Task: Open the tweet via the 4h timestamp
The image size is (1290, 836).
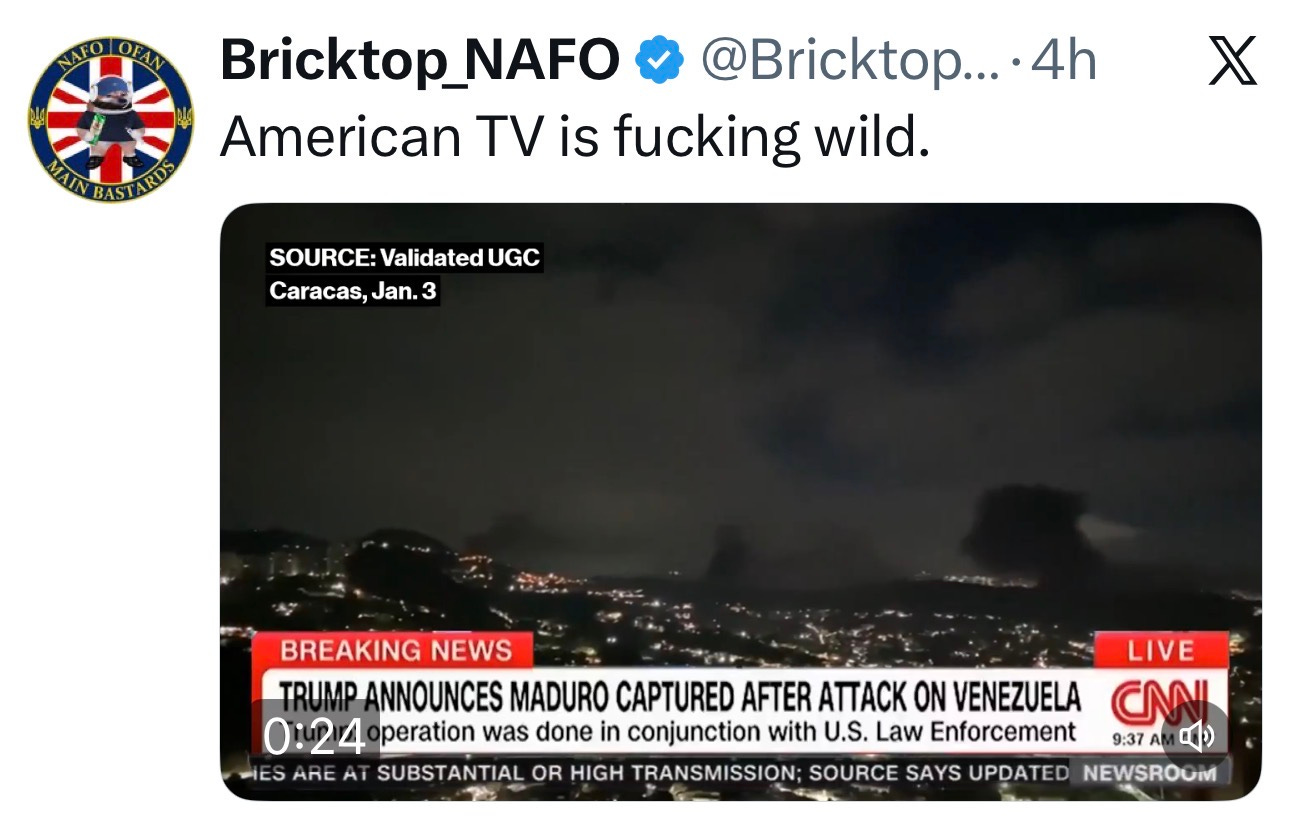Action: tap(1064, 62)
